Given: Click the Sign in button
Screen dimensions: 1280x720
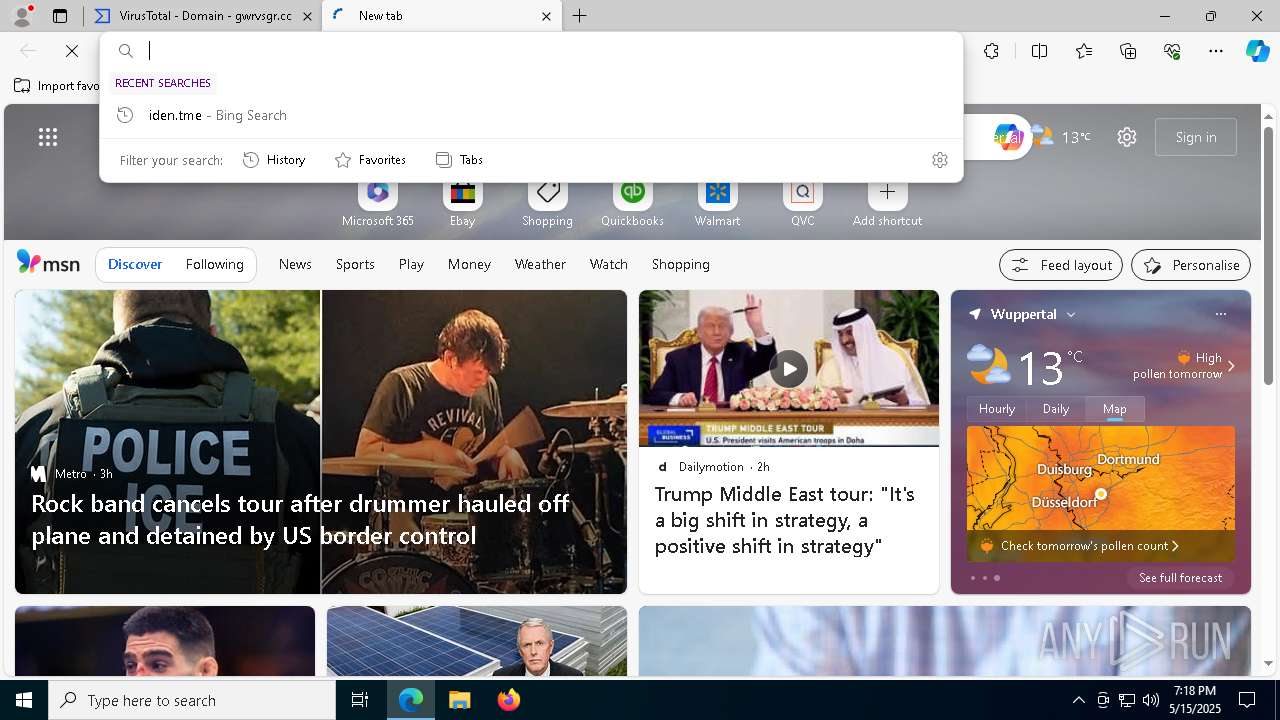Looking at the screenshot, I should (1196, 137).
